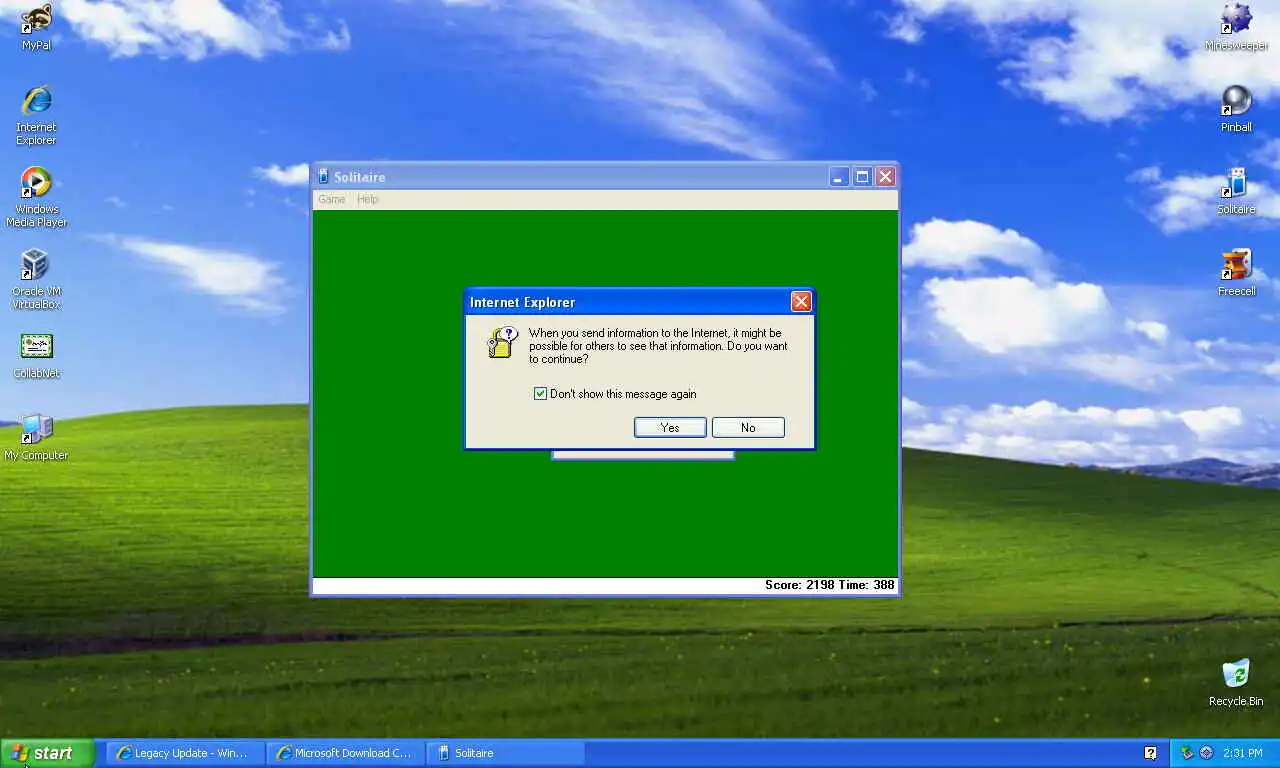Open the Help menu in Solitaire

click(x=368, y=199)
